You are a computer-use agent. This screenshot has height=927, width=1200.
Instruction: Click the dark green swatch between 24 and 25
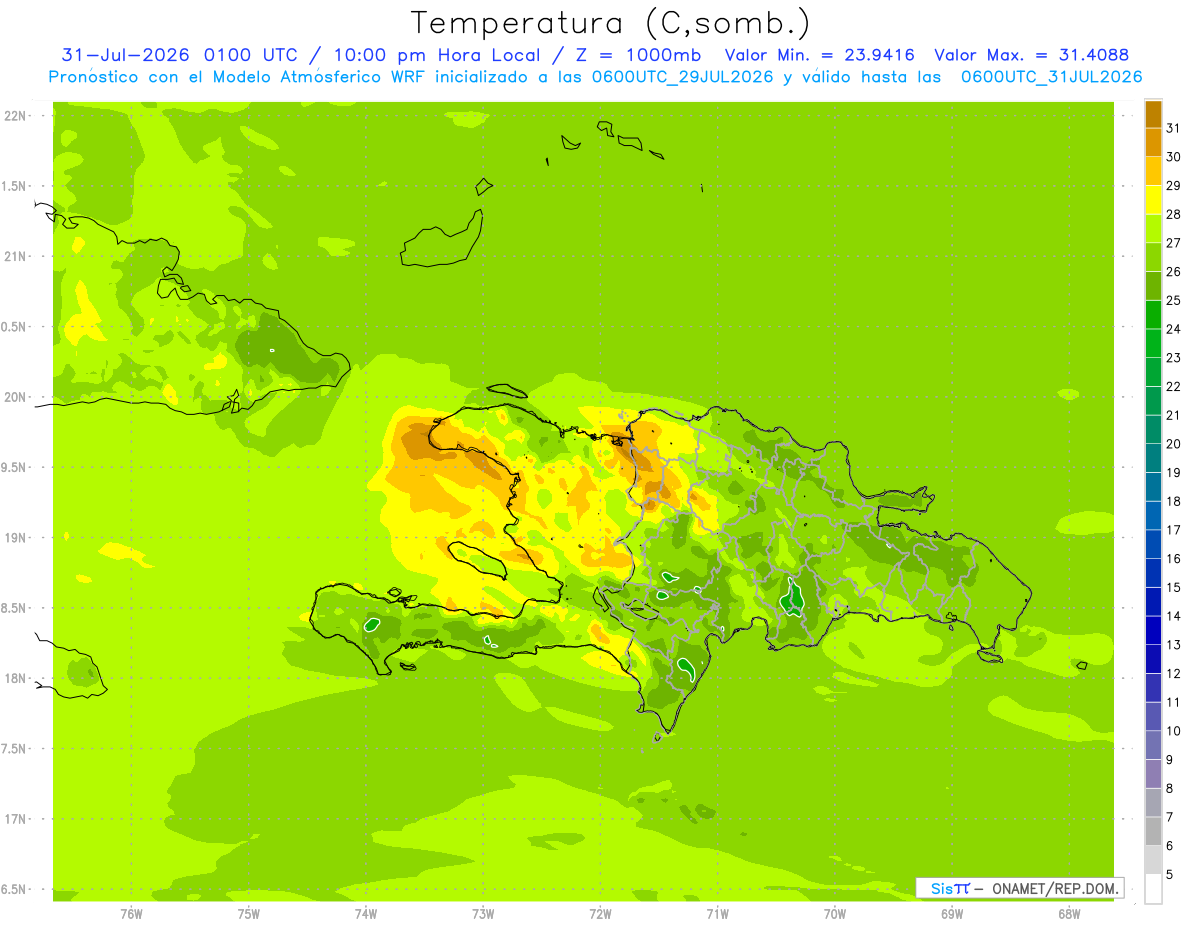(x=1153, y=314)
